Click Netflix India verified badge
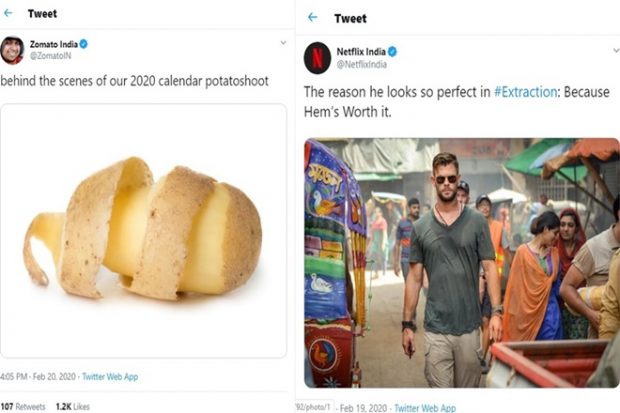 pos(393,51)
